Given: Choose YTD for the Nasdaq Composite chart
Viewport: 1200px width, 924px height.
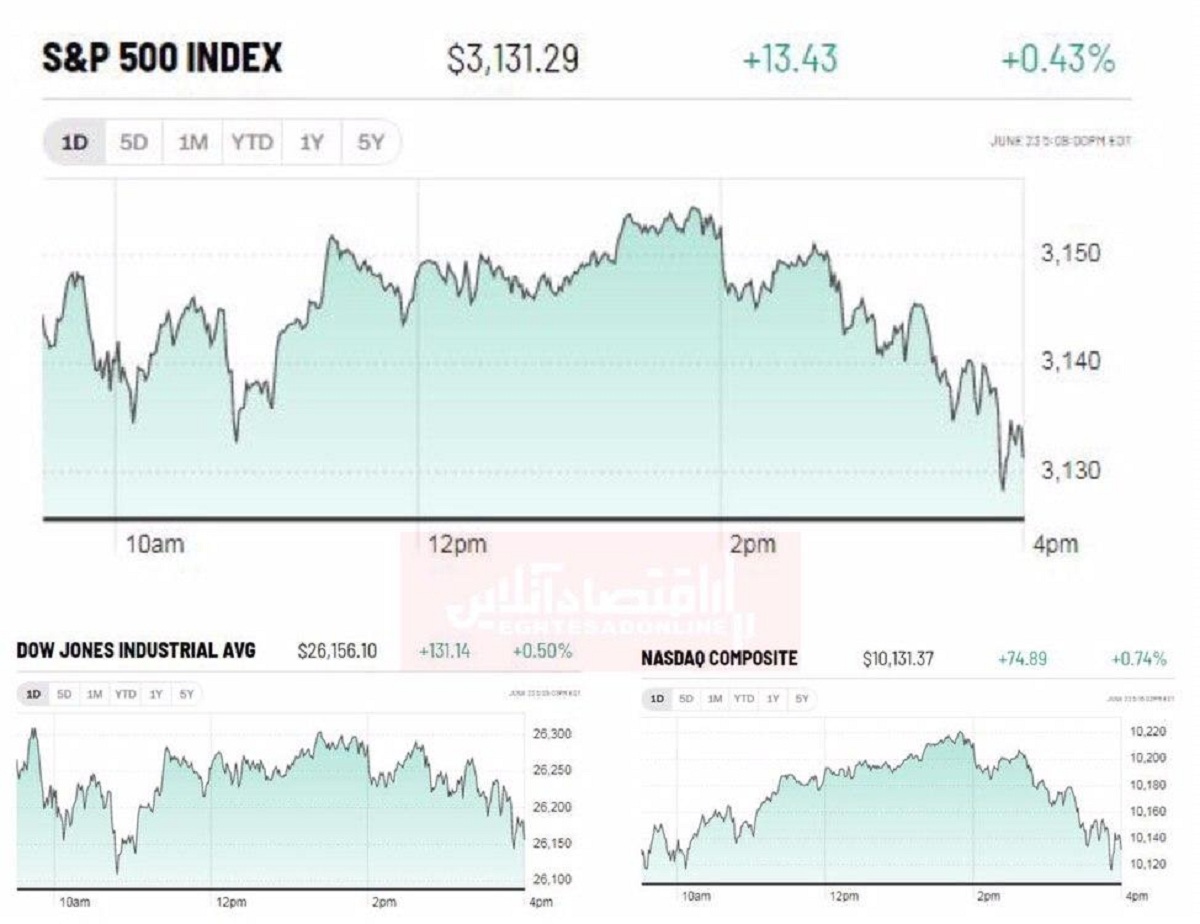Looking at the screenshot, I should 743,699.
